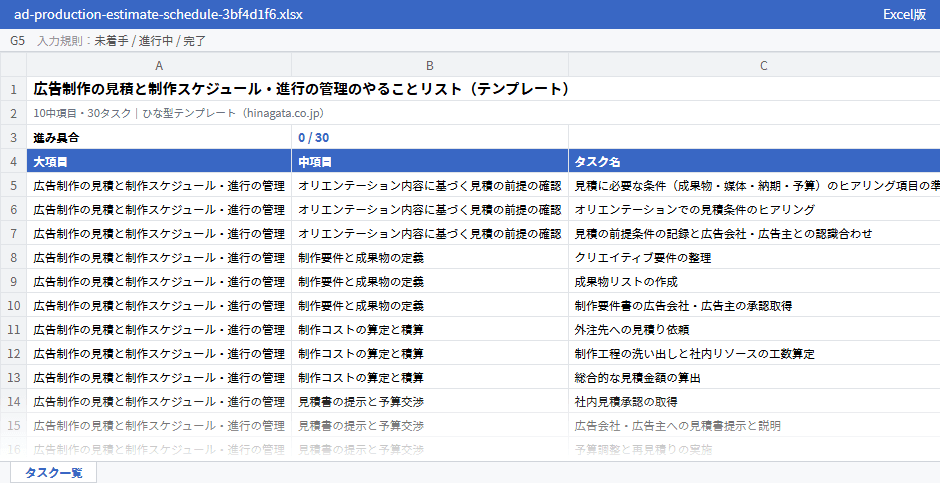Select 中項目 cell in row 5 オリエンテーション内容に基づく
Image resolution: width=940 pixels, height=483 pixels.
pos(430,186)
